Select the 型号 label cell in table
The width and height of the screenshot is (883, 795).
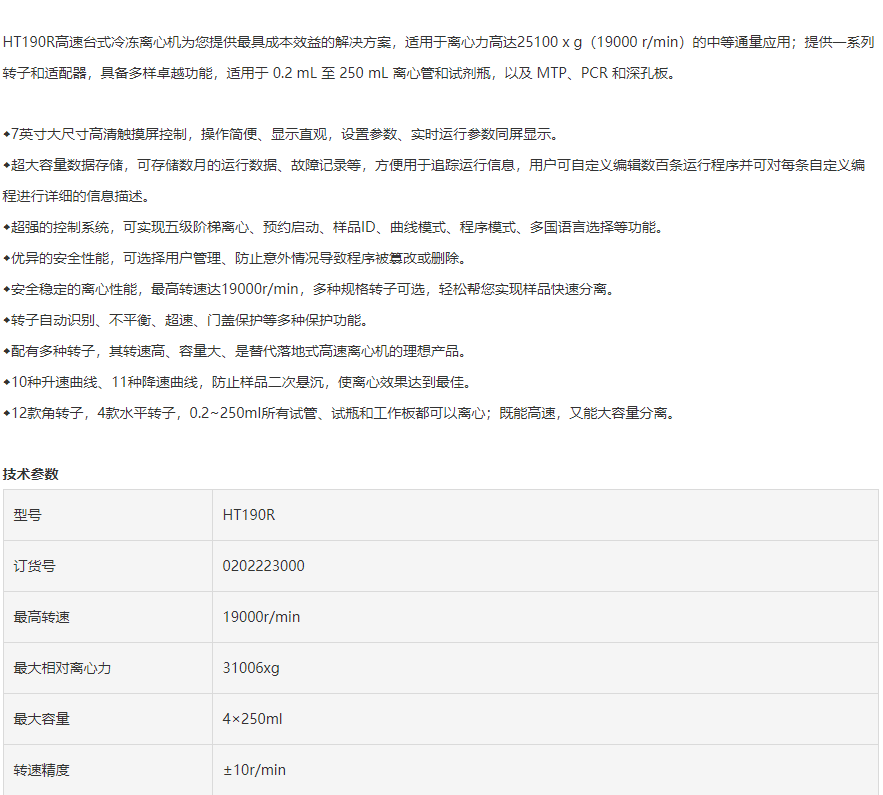(x=28, y=515)
